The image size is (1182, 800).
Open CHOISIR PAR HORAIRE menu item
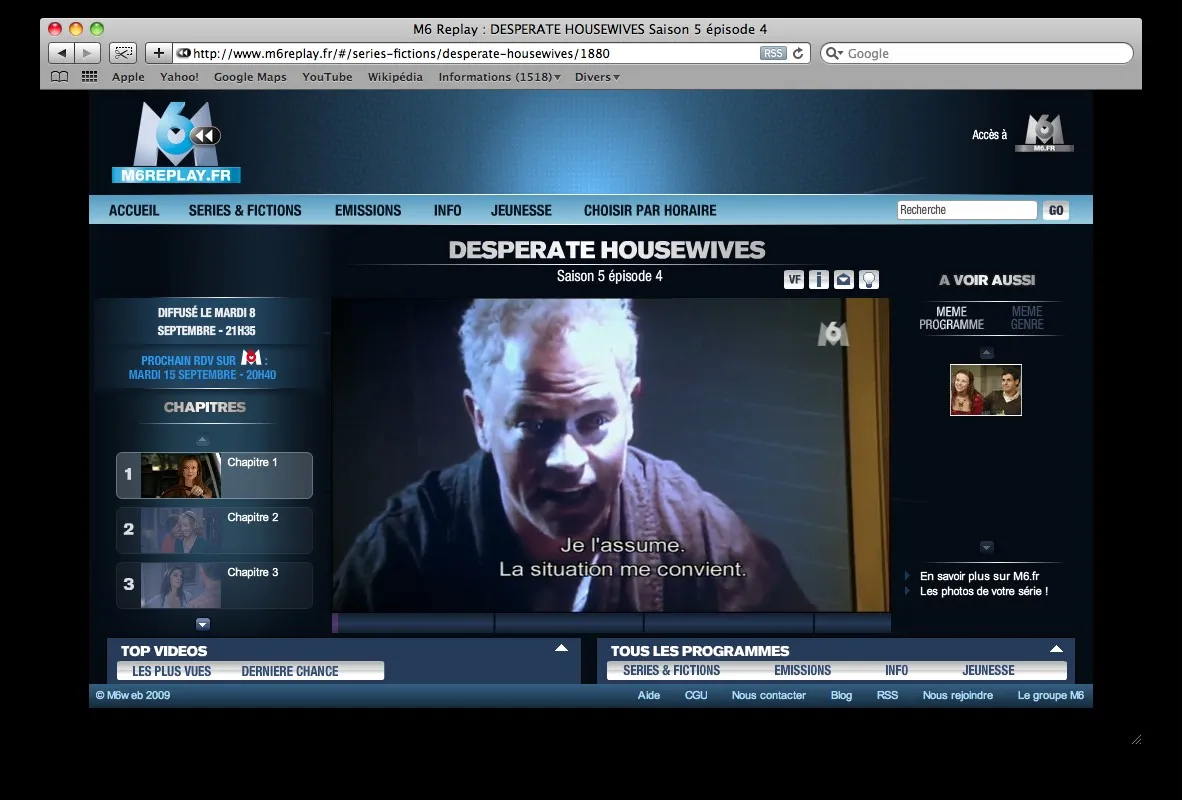[x=650, y=210]
